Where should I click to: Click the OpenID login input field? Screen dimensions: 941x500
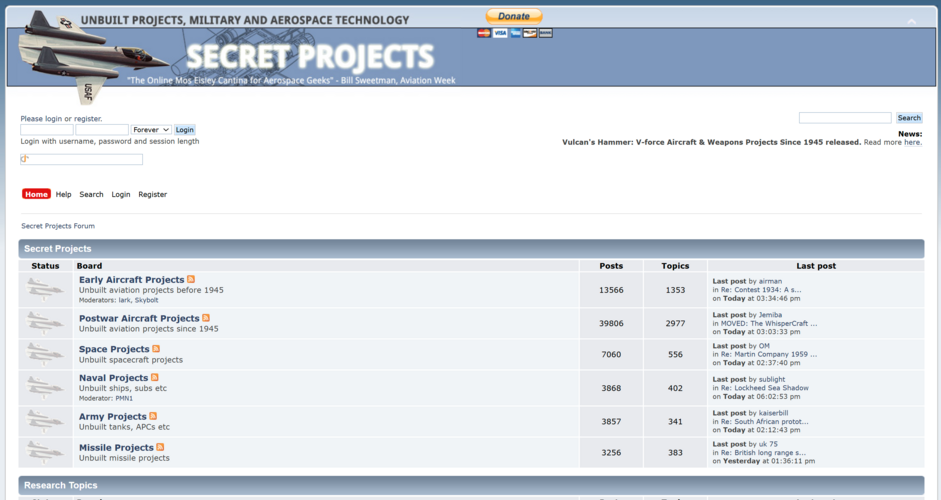82,159
